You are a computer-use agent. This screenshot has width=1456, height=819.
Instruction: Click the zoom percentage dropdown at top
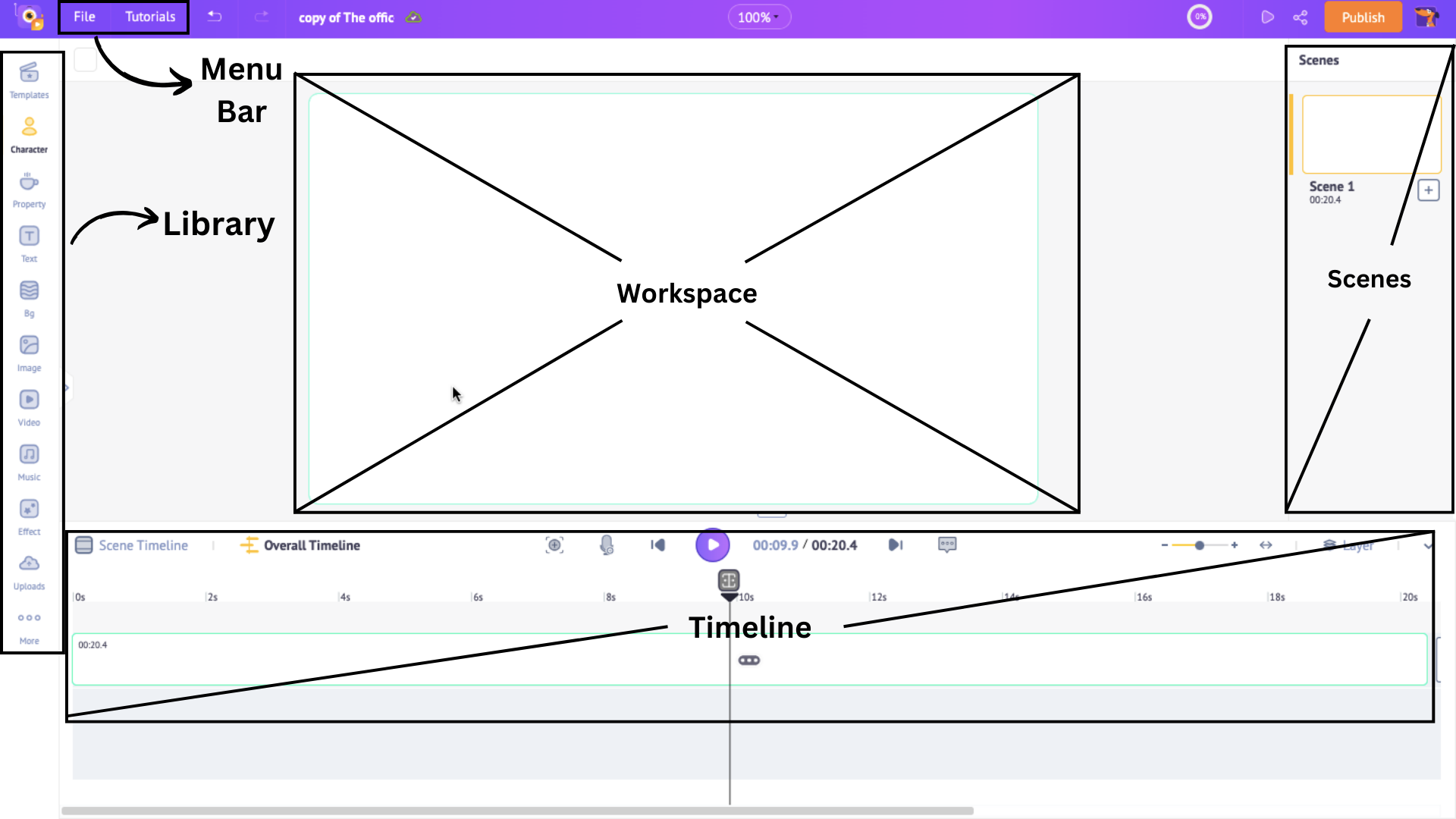(x=760, y=17)
